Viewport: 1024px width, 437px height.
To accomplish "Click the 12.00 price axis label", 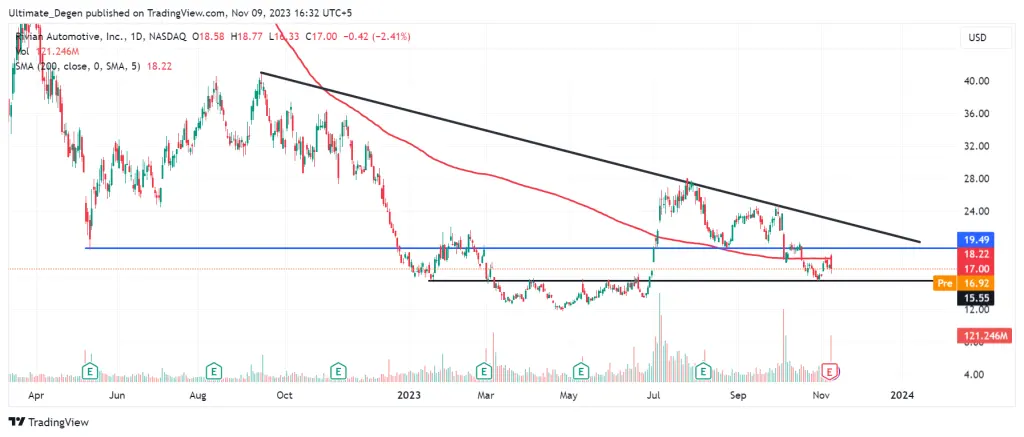I will (x=978, y=310).
